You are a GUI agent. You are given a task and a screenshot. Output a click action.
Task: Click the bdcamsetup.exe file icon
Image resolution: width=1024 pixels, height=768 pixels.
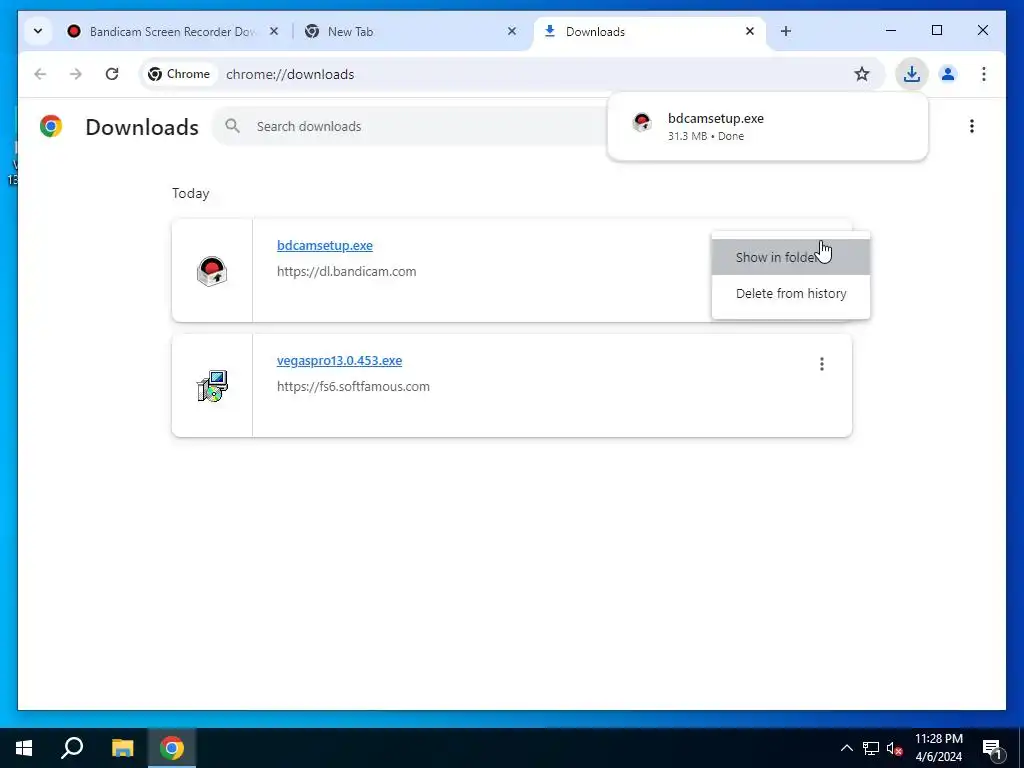pos(212,271)
